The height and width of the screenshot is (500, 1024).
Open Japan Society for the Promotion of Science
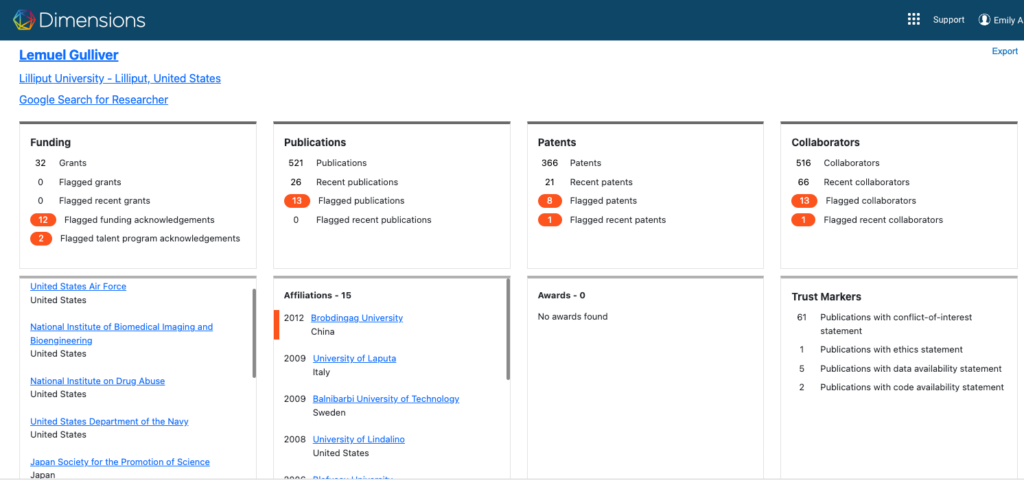point(120,461)
